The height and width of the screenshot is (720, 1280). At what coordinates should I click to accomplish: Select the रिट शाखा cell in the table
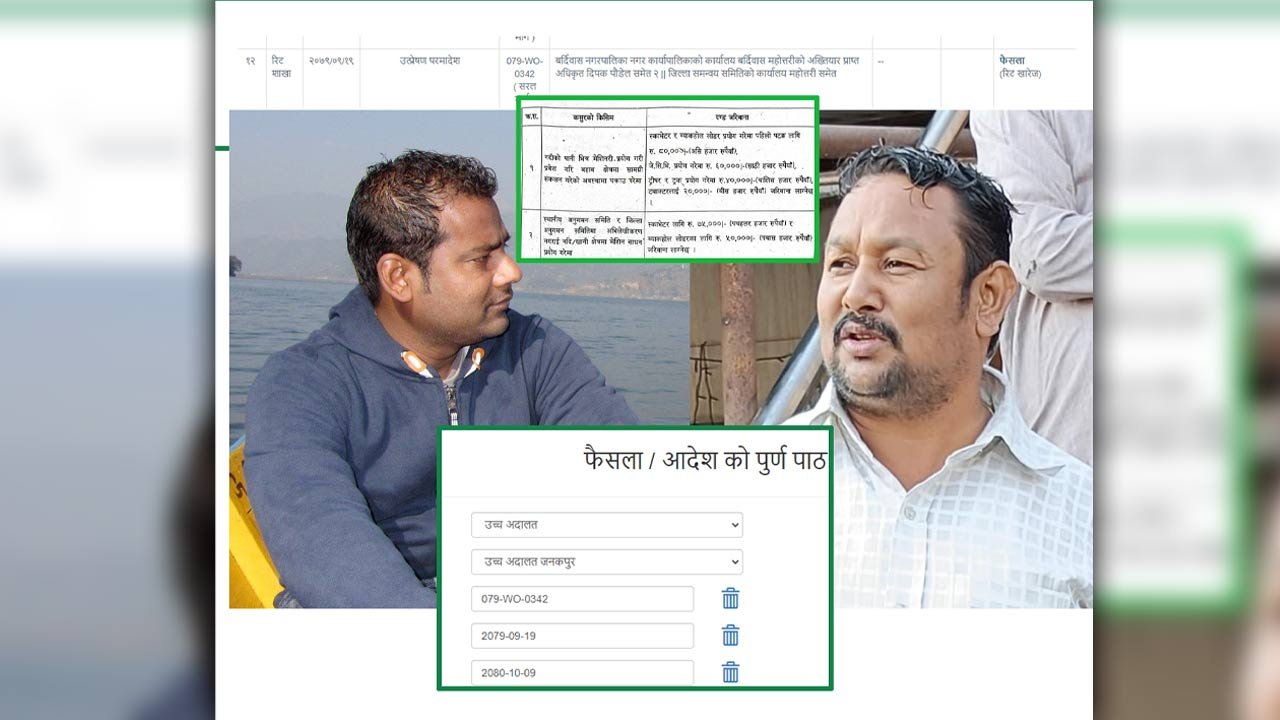281,67
